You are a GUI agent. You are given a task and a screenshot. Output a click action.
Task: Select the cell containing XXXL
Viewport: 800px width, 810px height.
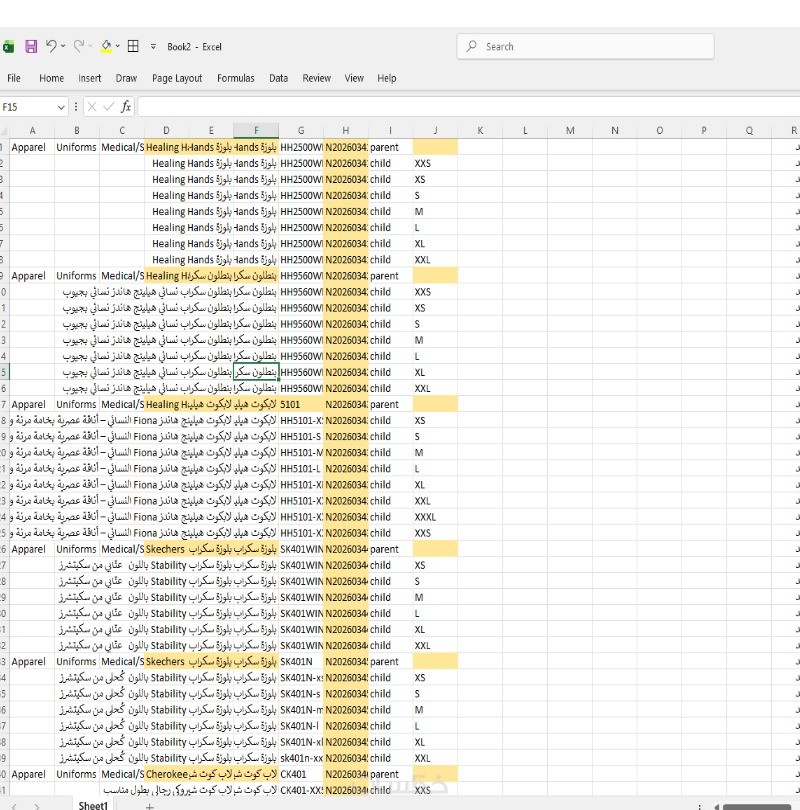click(435, 517)
